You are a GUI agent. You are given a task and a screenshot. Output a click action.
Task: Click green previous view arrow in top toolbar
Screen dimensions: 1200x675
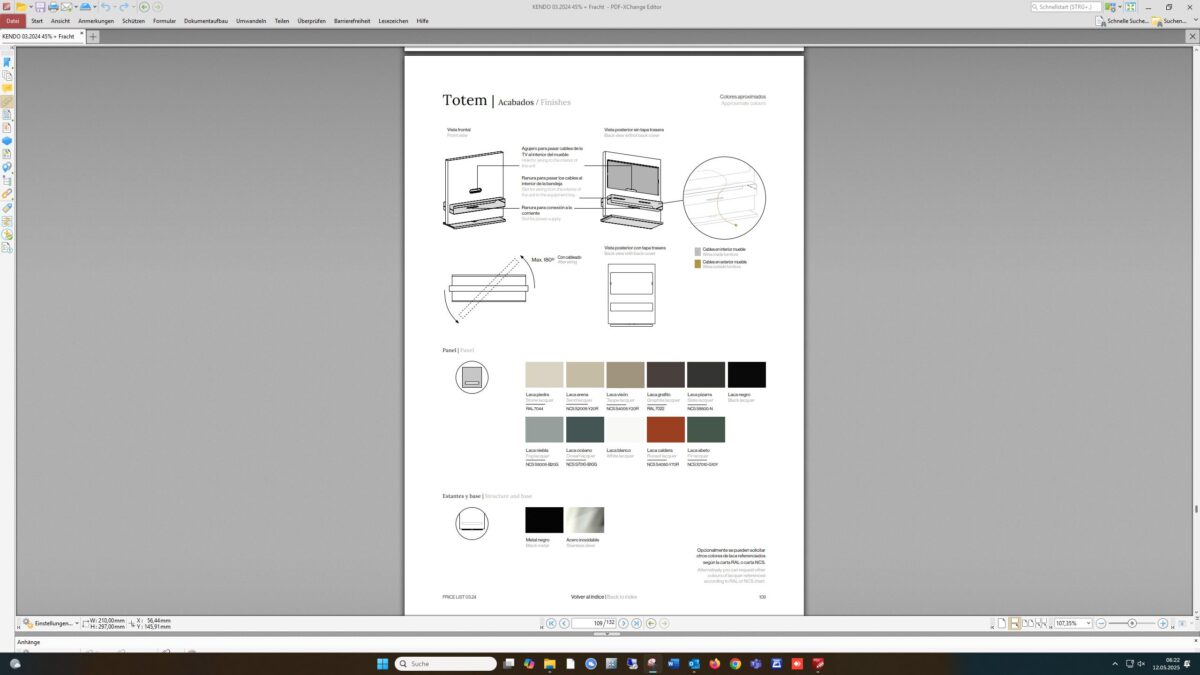click(144, 7)
